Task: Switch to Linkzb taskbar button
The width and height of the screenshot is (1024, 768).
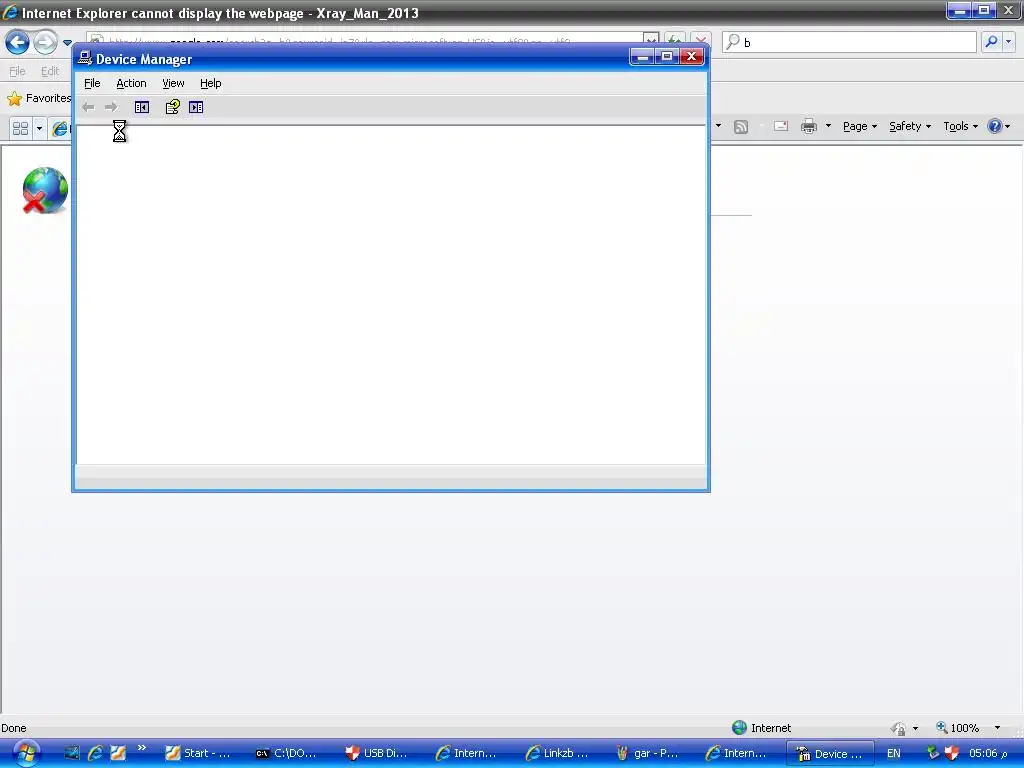Action: 558,753
